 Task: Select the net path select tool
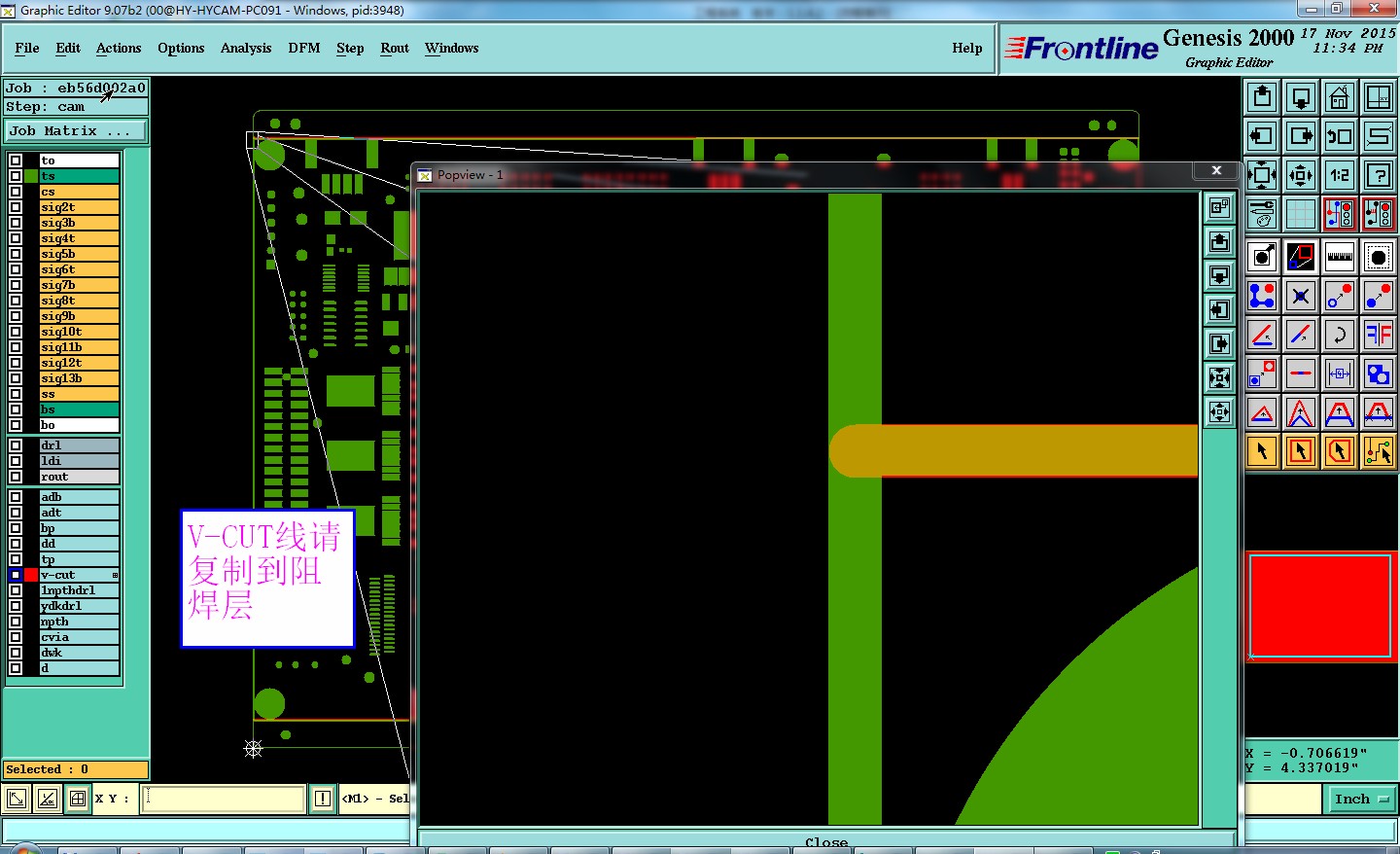pos(1379,451)
